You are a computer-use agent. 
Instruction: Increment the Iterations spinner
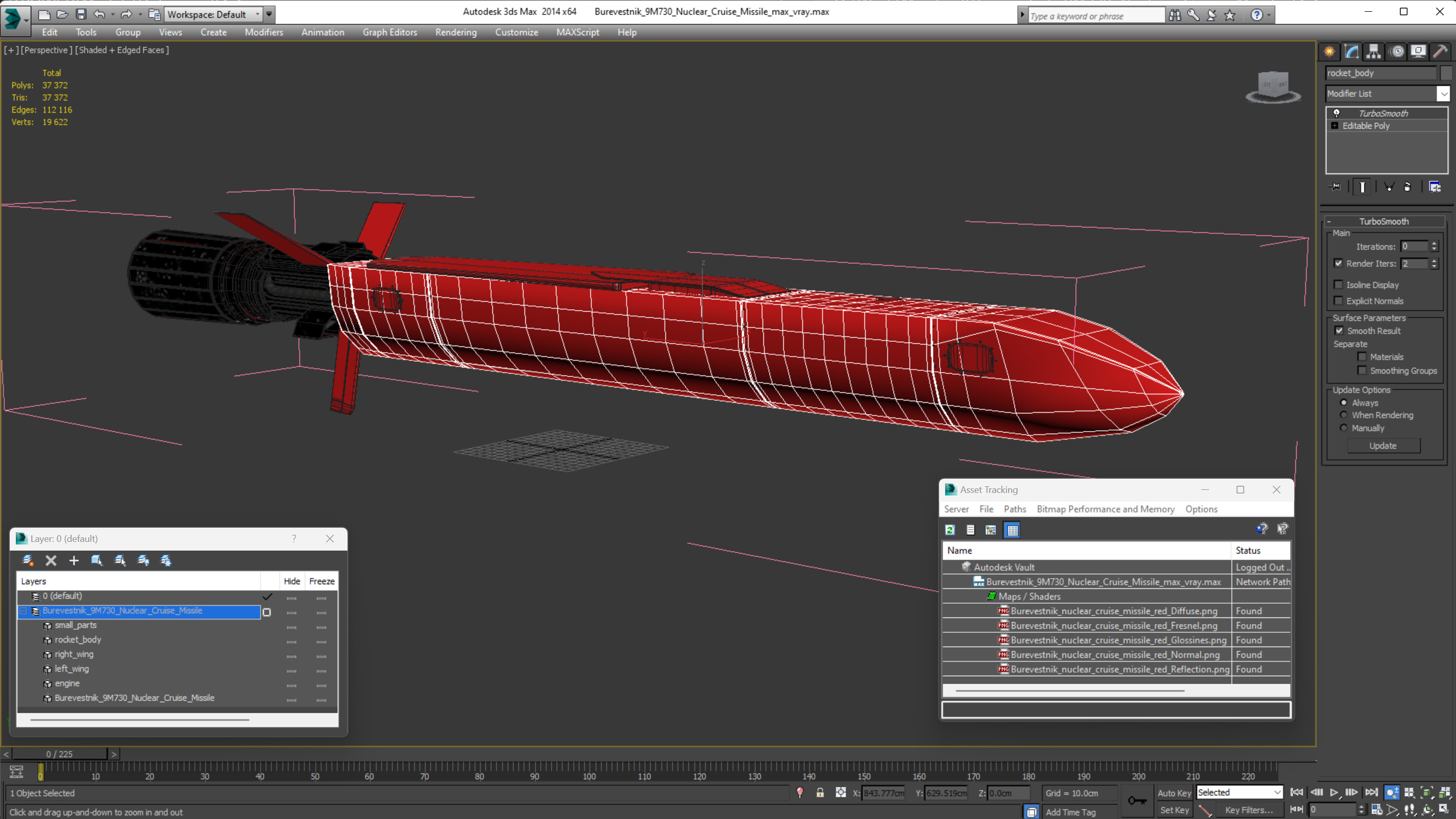[1434, 243]
